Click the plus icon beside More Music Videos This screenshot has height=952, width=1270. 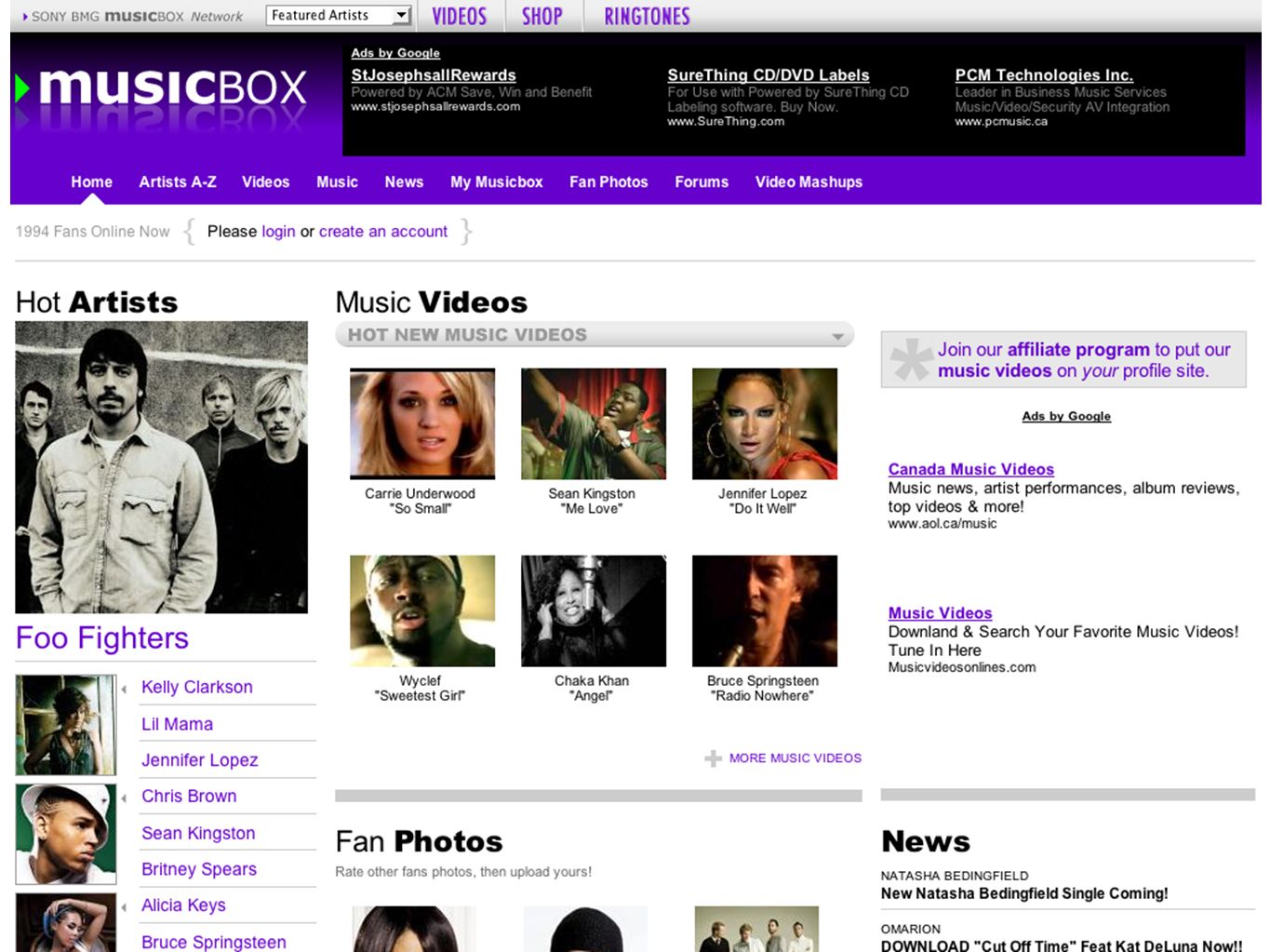tap(714, 758)
